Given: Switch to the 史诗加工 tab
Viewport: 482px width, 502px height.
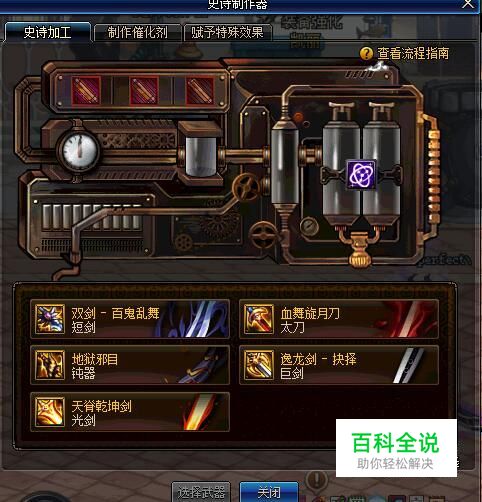Looking at the screenshot, I should click(47, 32).
